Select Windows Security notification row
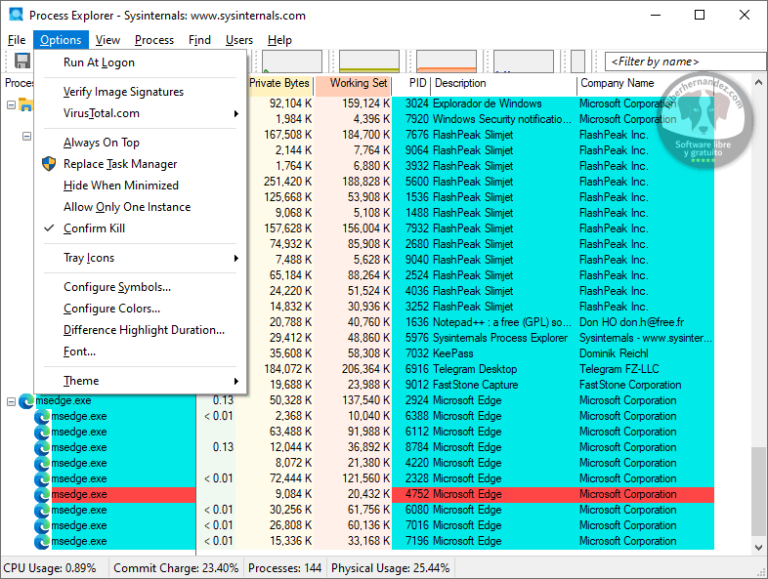Image resolution: width=768 pixels, height=579 pixels. pos(480,119)
